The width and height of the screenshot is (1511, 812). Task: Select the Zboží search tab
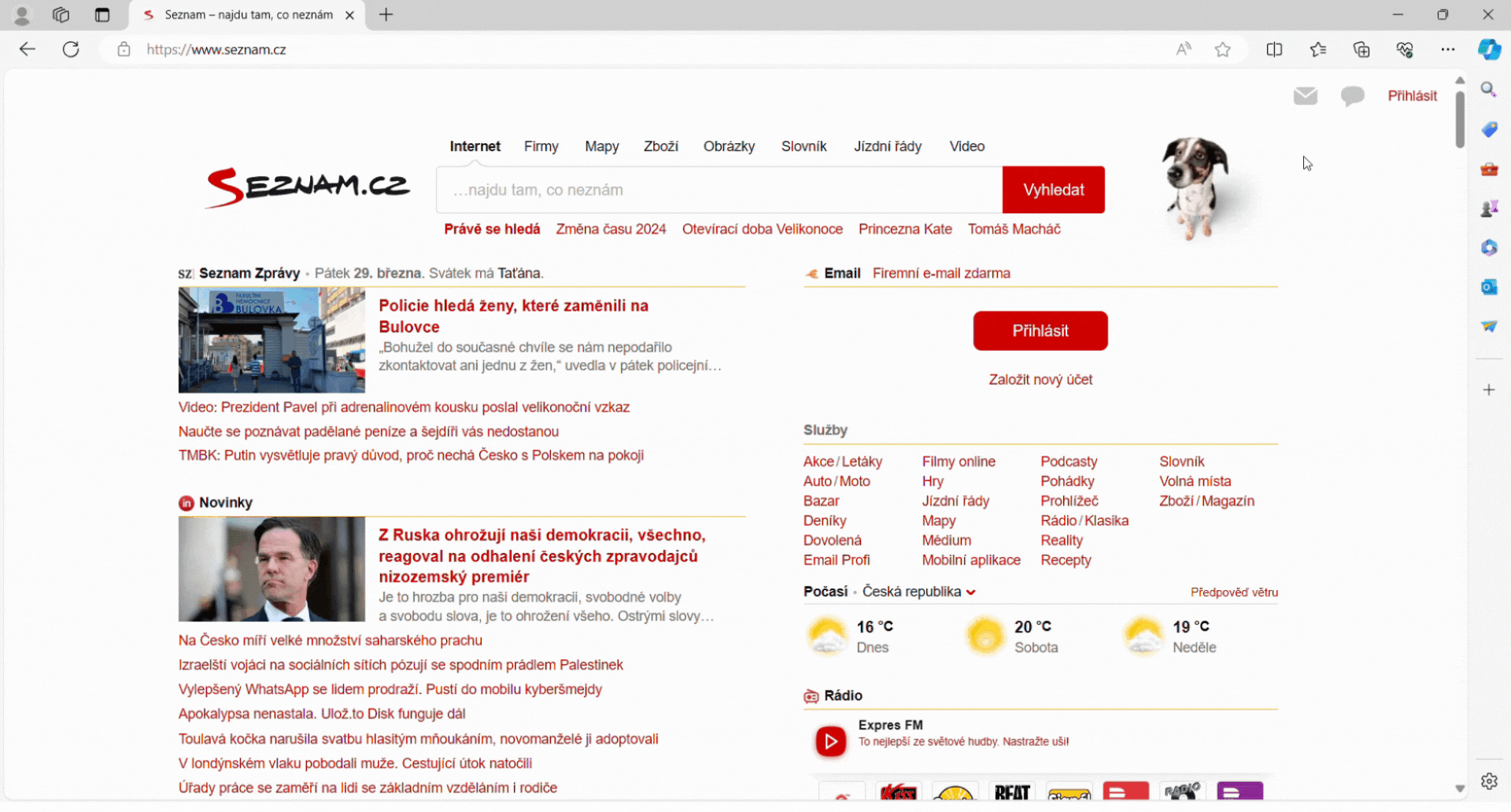(x=661, y=146)
